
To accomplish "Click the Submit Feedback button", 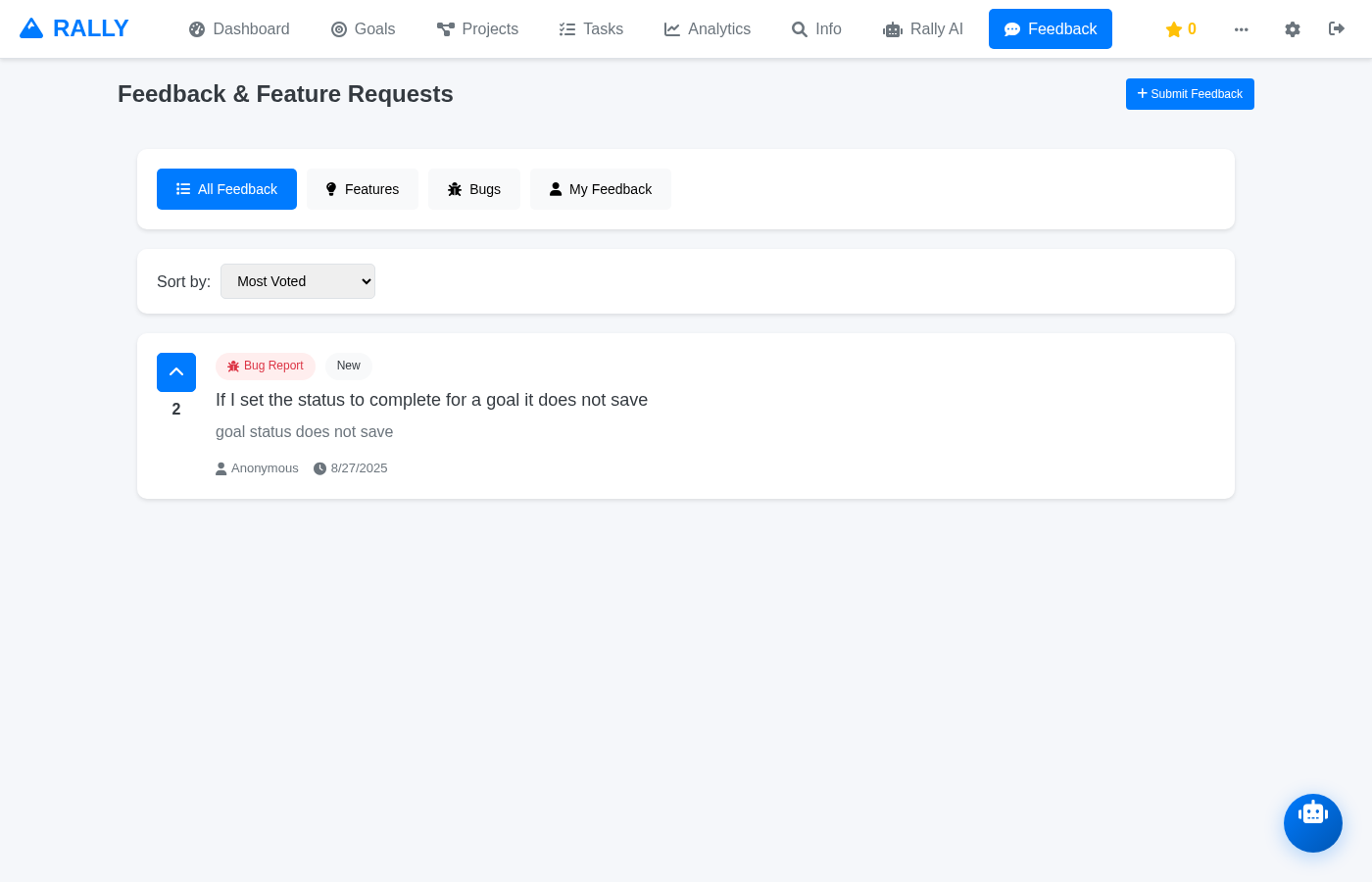I will [x=1190, y=93].
